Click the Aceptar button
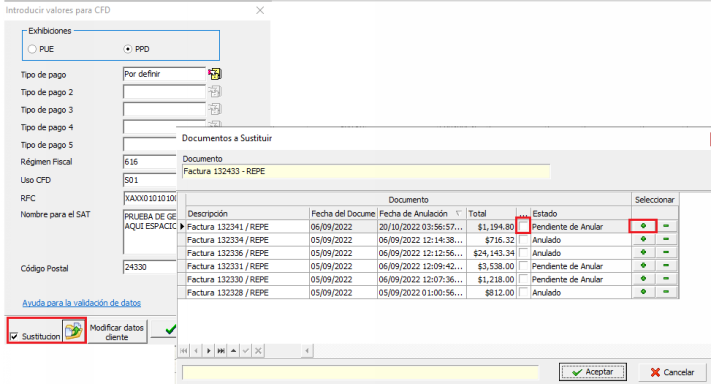This screenshot has height=385, width=712. (x=593, y=372)
